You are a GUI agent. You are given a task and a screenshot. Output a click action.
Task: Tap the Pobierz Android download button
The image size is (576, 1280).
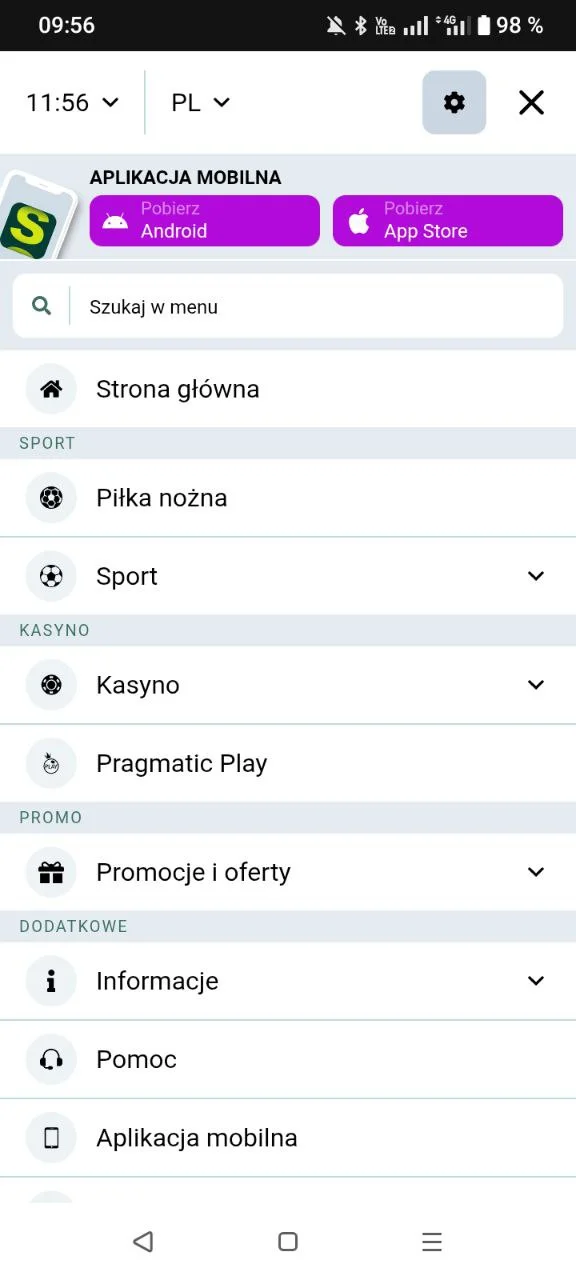point(204,220)
